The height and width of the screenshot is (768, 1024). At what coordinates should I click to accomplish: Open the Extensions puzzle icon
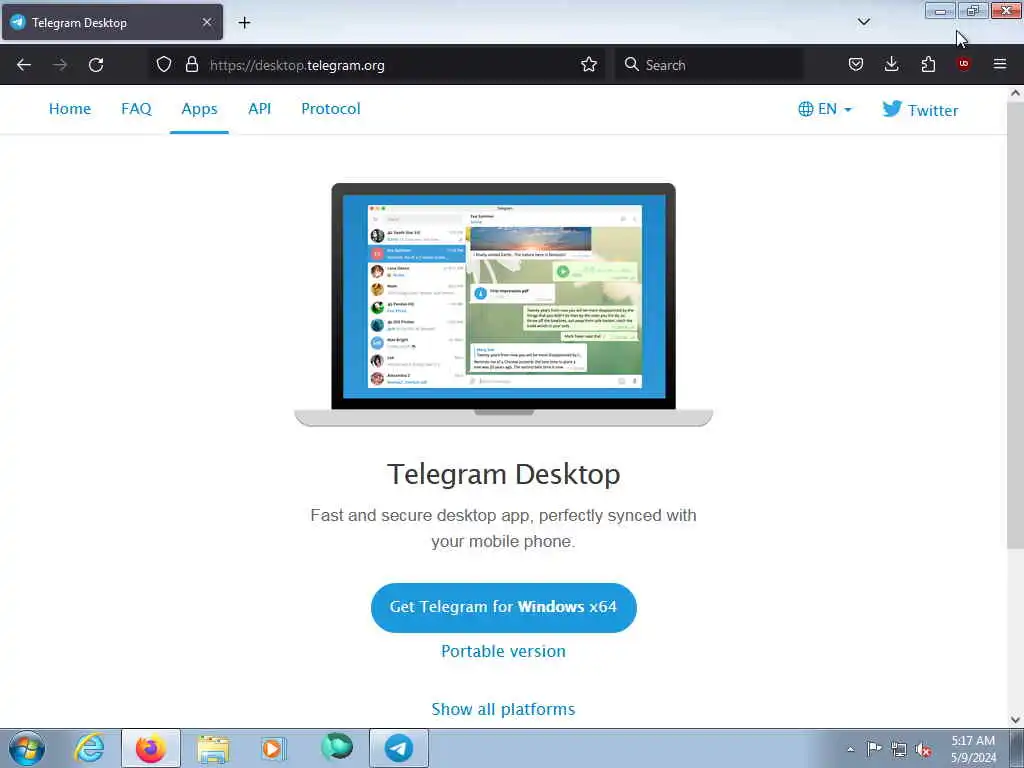tap(928, 64)
